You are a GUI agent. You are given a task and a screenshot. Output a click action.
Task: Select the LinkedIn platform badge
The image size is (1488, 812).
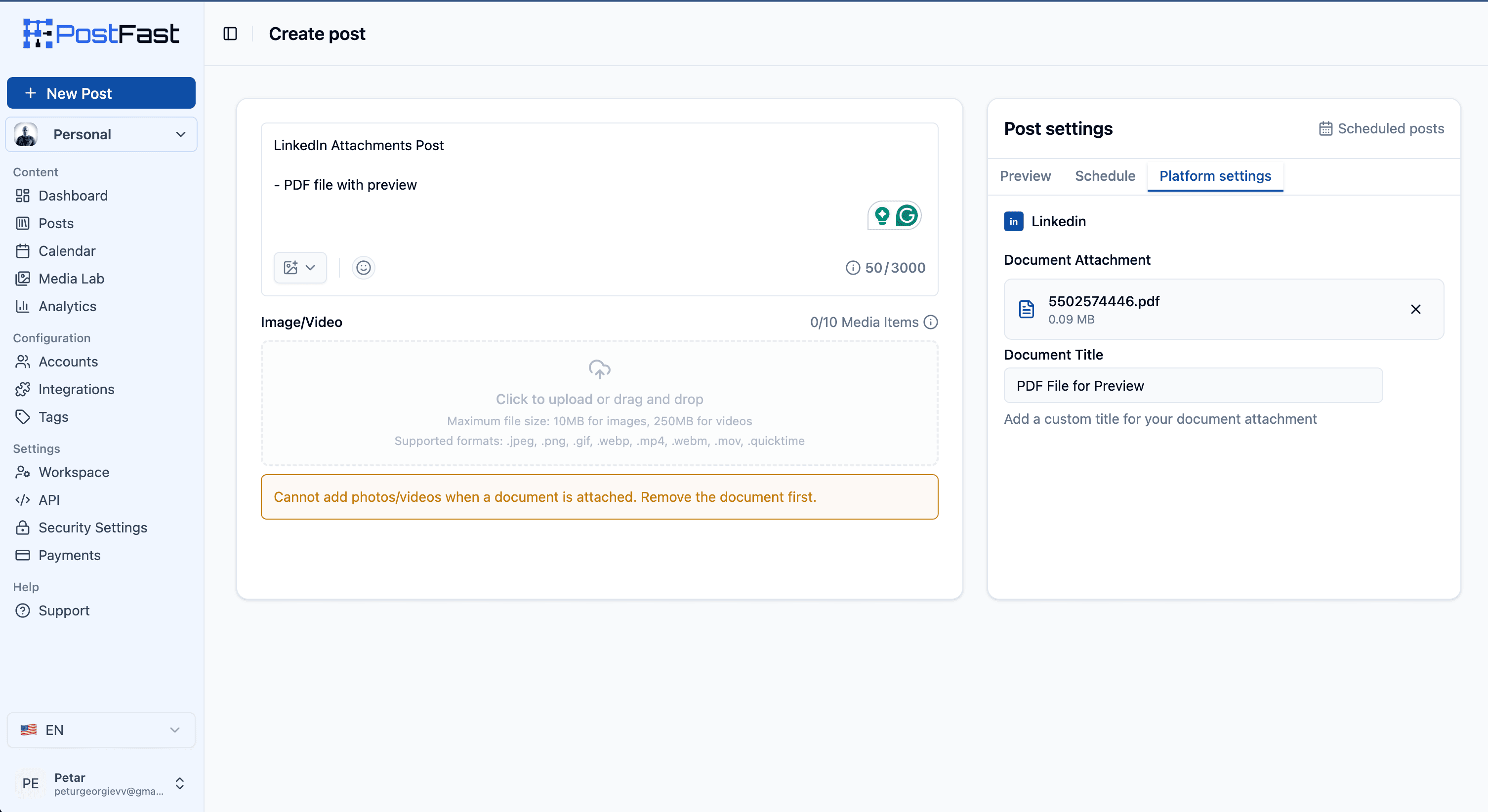click(1014, 221)
